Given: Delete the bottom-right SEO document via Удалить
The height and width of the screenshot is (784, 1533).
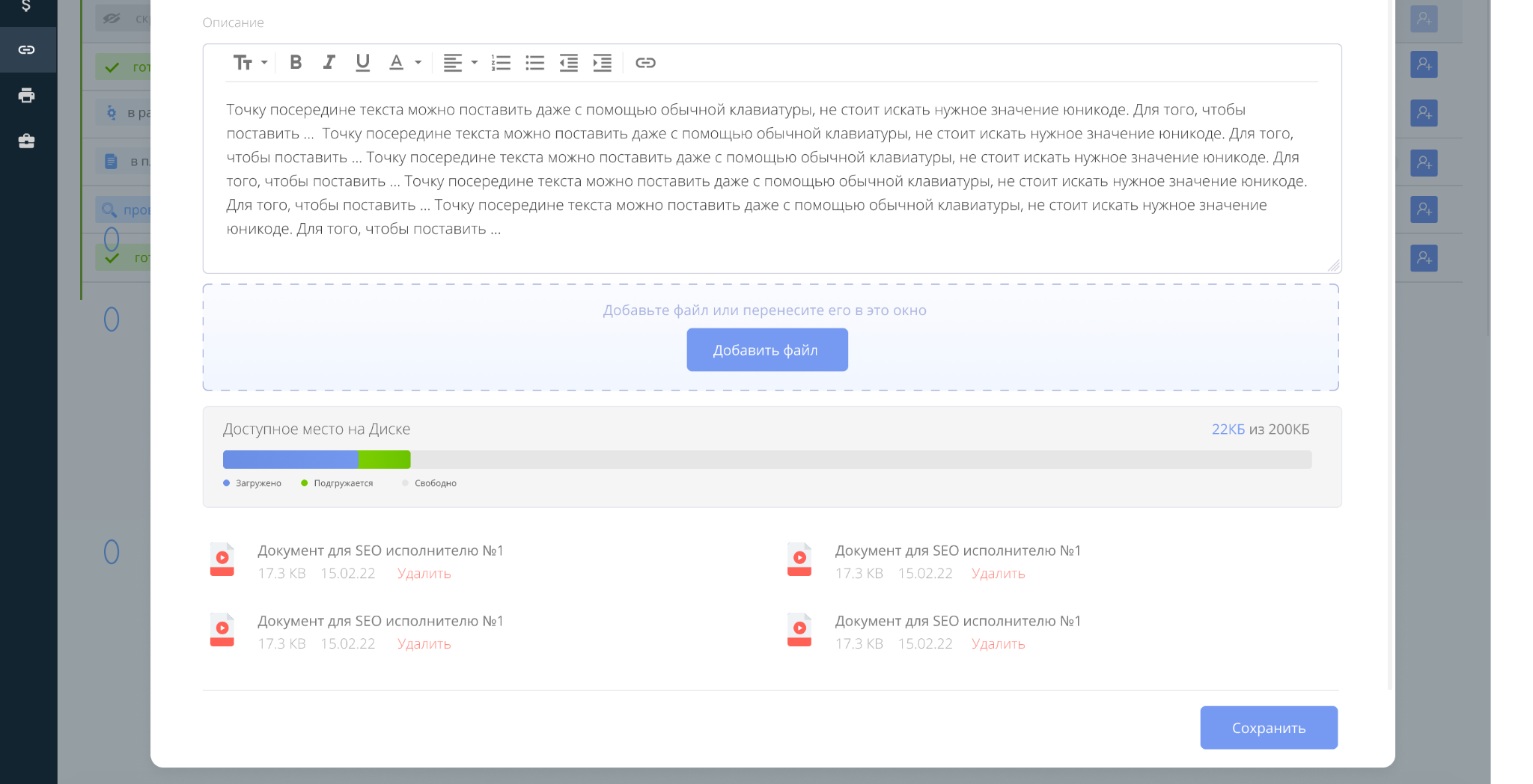Looking at the screenshot, I should tap(998, 644).
